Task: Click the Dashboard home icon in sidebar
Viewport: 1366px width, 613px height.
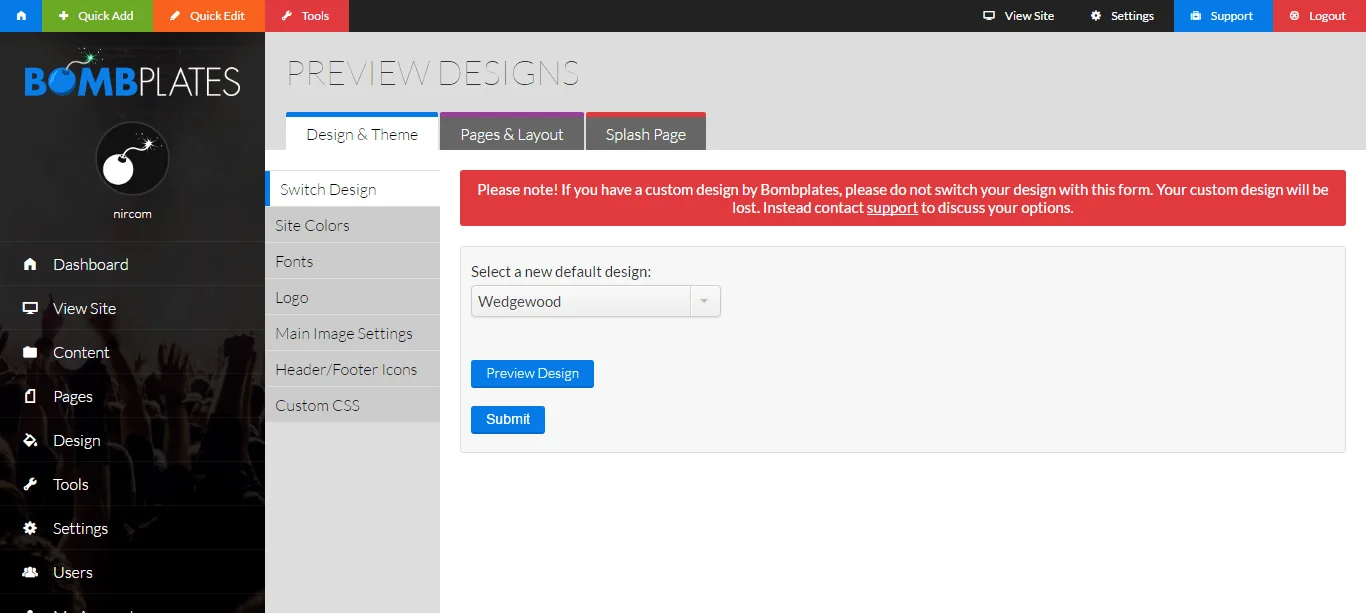Action: [x=30, y=264]
